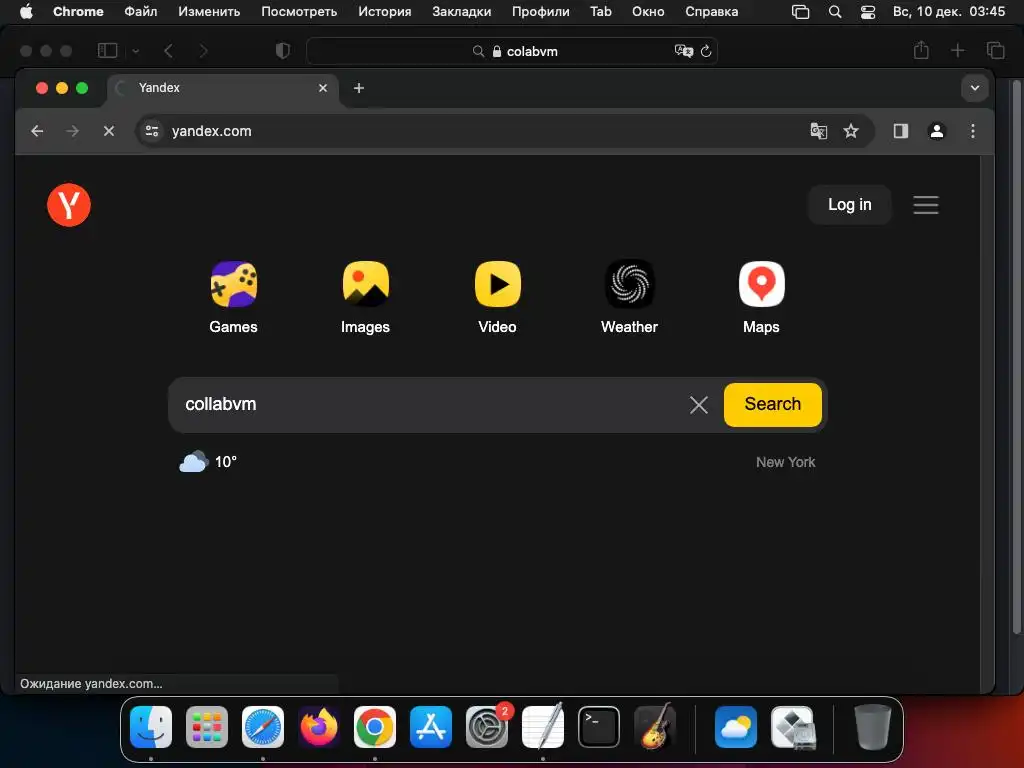
Task: Click the Stage Manager windows icon in menu bar
Action: pyautogui.click(x=801, y=12)
